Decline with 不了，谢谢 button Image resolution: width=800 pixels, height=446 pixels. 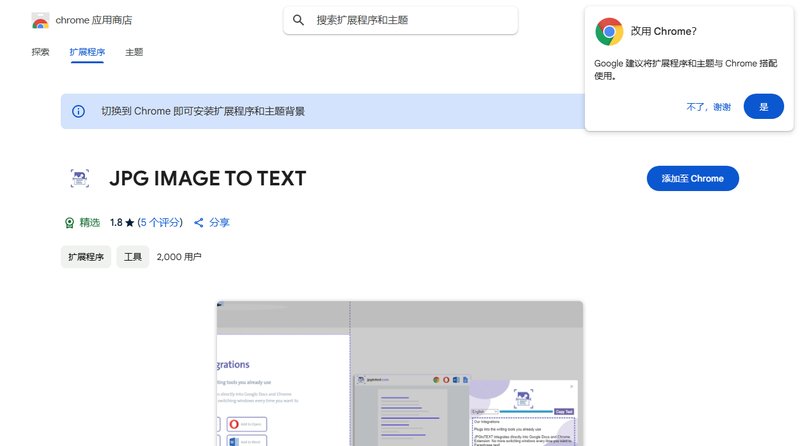(x=709, y=107)
